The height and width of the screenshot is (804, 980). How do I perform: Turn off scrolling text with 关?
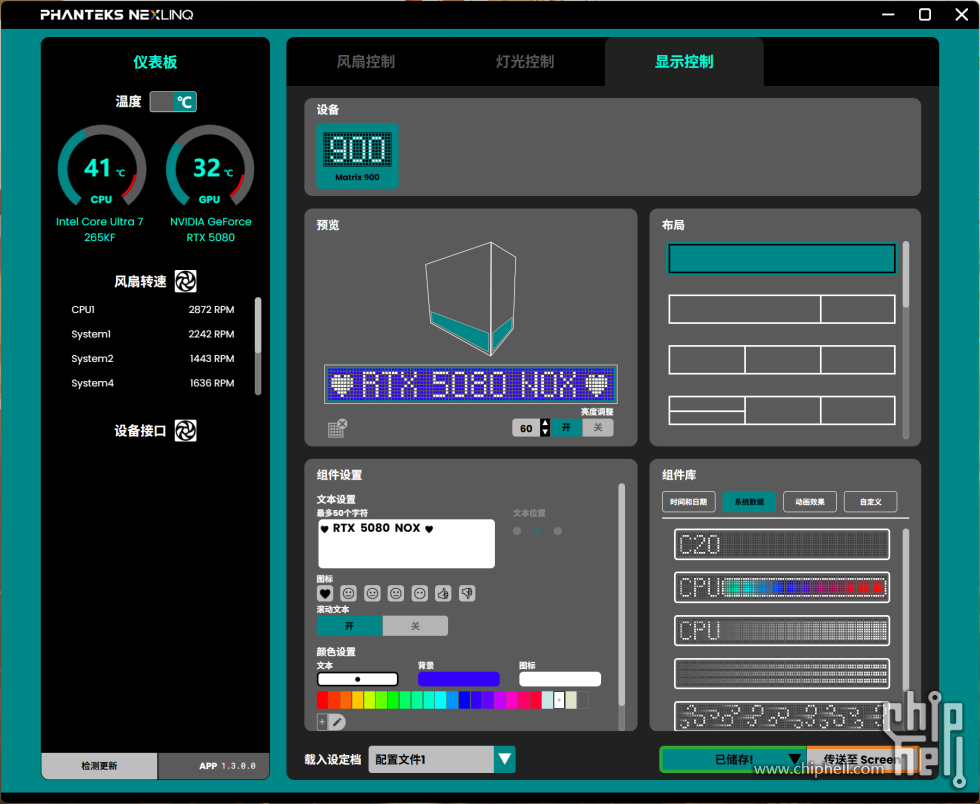pos(415,626)
